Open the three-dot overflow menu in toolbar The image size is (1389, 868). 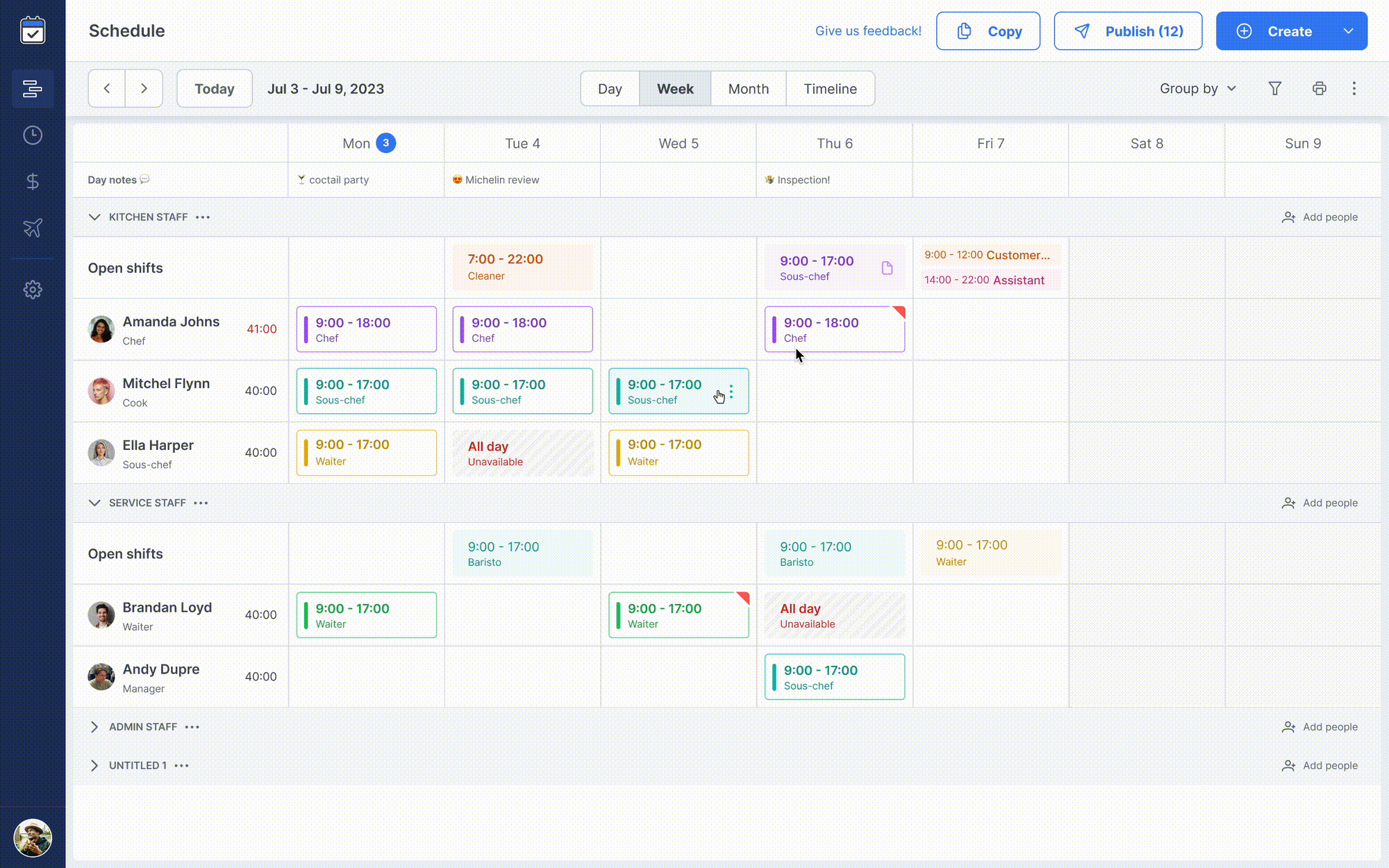coord(1354,88)
